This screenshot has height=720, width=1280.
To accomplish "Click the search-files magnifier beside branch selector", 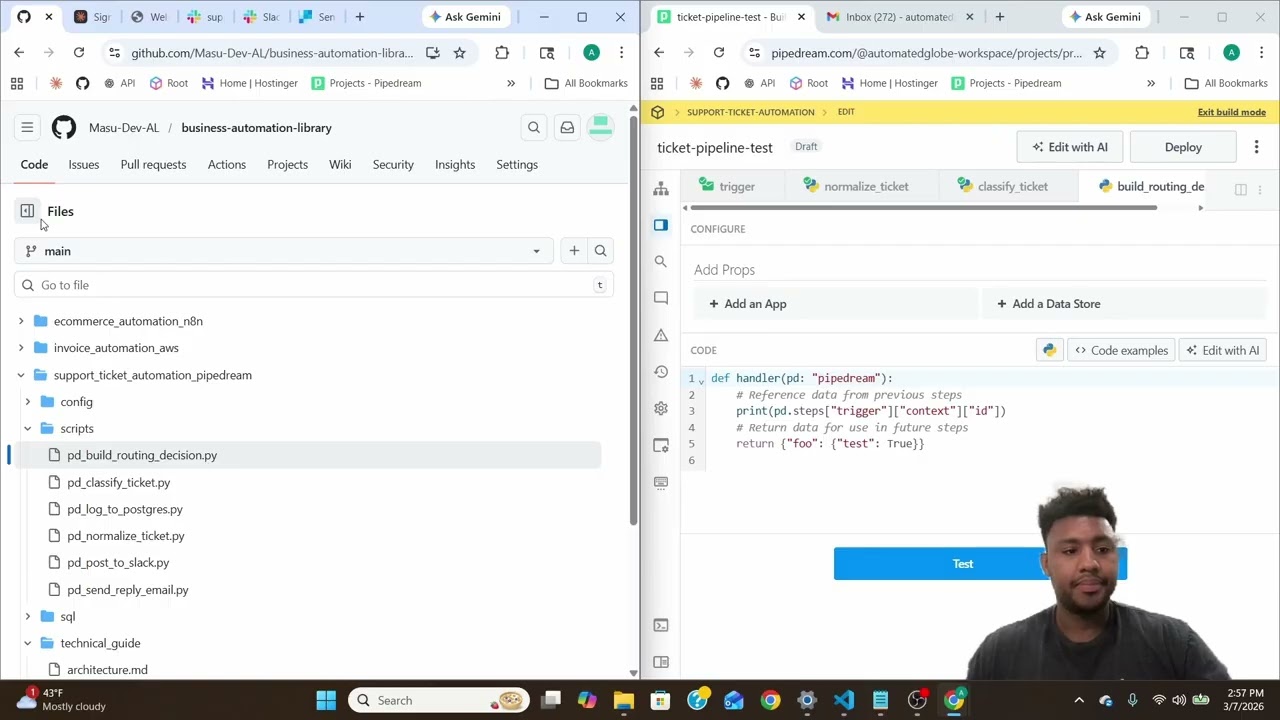I will (600, 251).
